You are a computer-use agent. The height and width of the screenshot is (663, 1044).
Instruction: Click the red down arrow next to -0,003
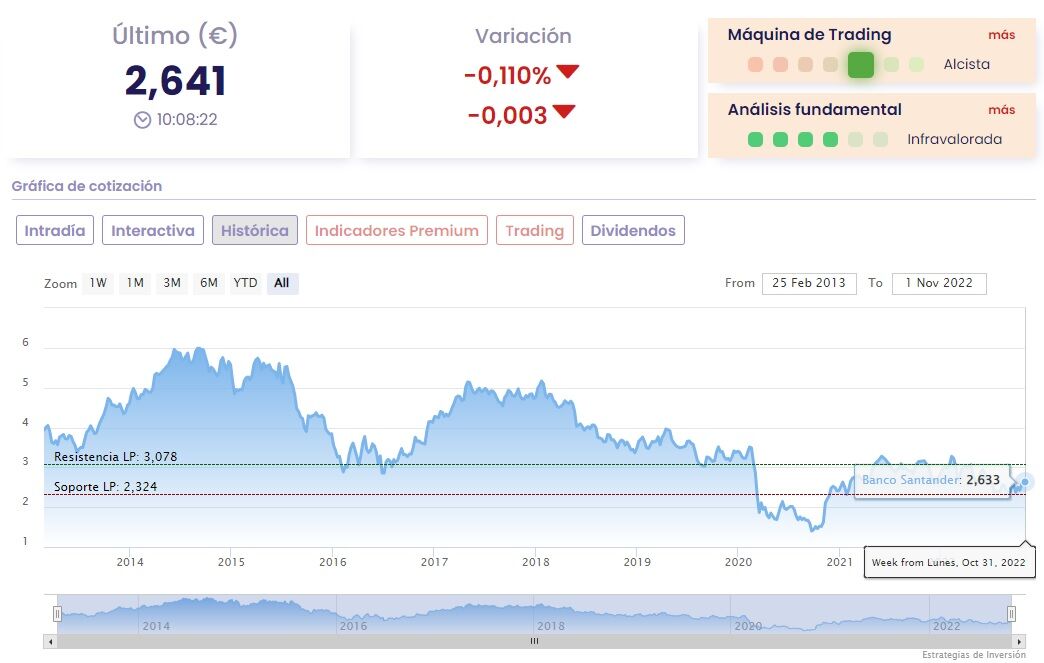click(564, 112)
